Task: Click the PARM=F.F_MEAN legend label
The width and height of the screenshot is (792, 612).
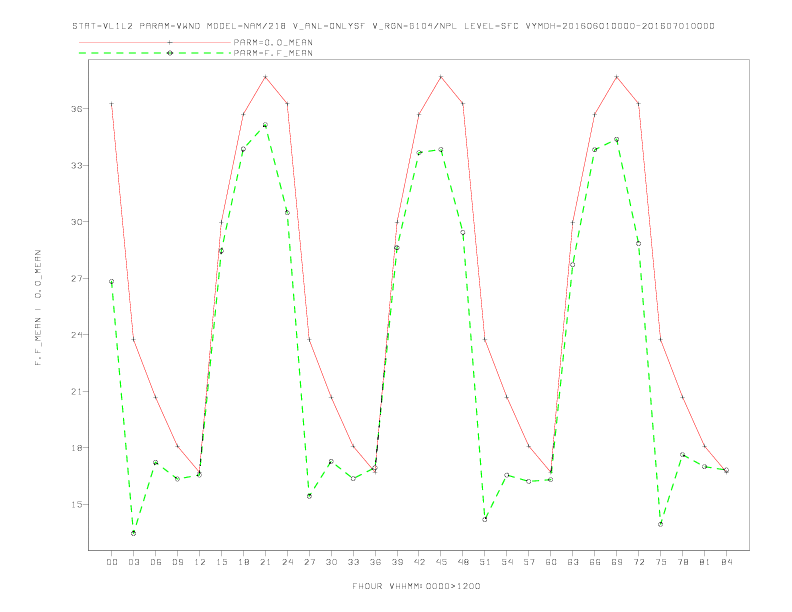Action: coord(273,53)
